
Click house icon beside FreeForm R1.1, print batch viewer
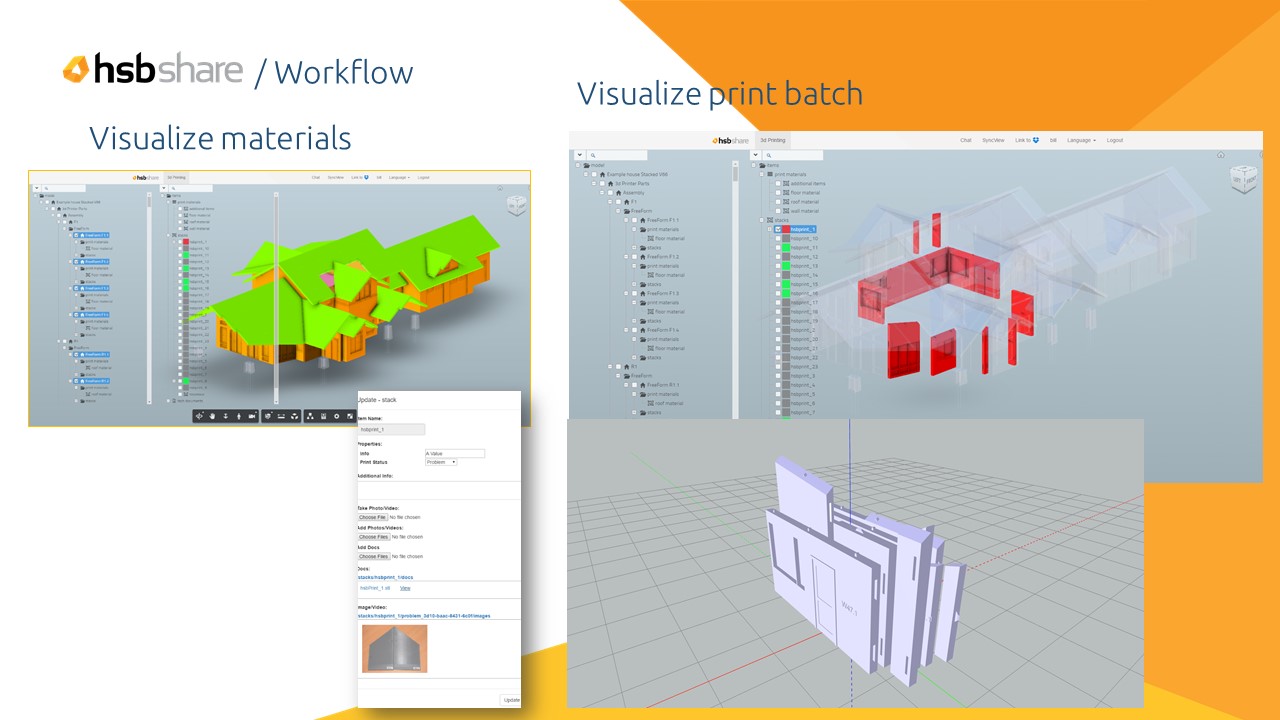point(641,385)
